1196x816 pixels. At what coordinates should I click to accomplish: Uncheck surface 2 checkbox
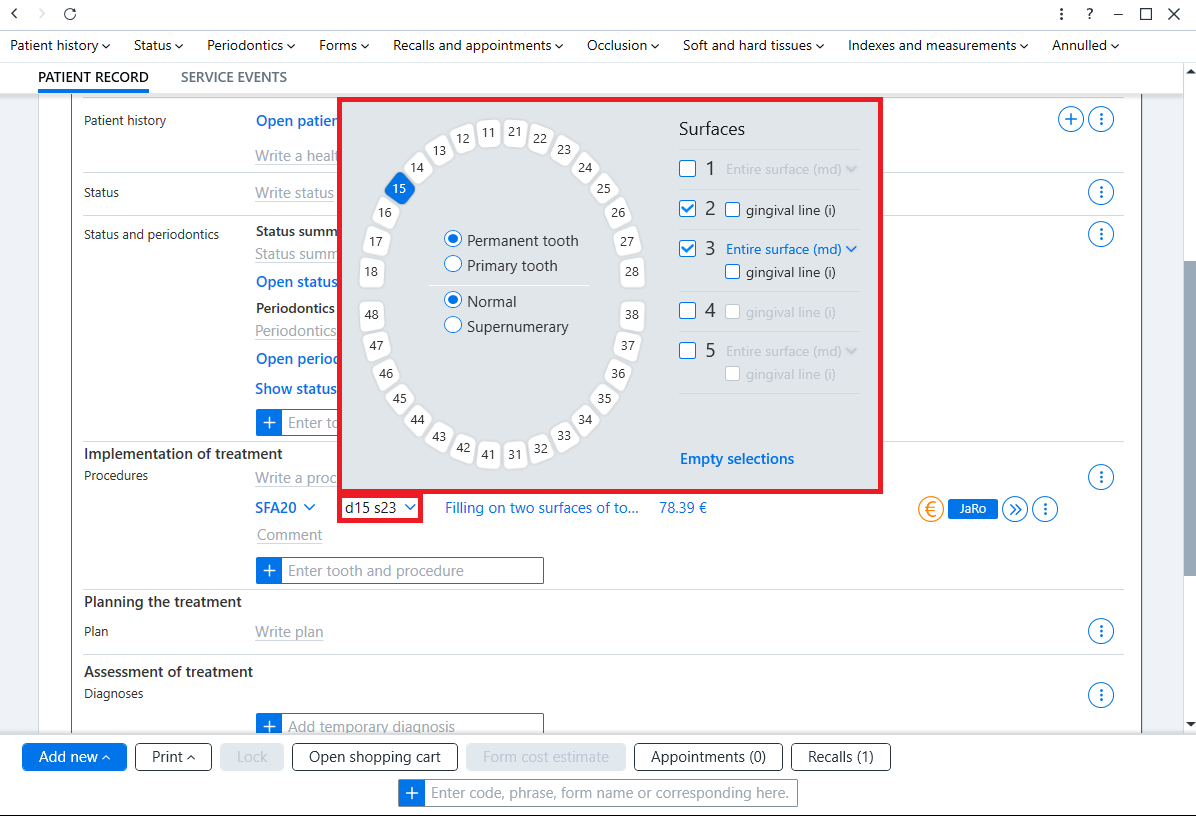point(687,208)
